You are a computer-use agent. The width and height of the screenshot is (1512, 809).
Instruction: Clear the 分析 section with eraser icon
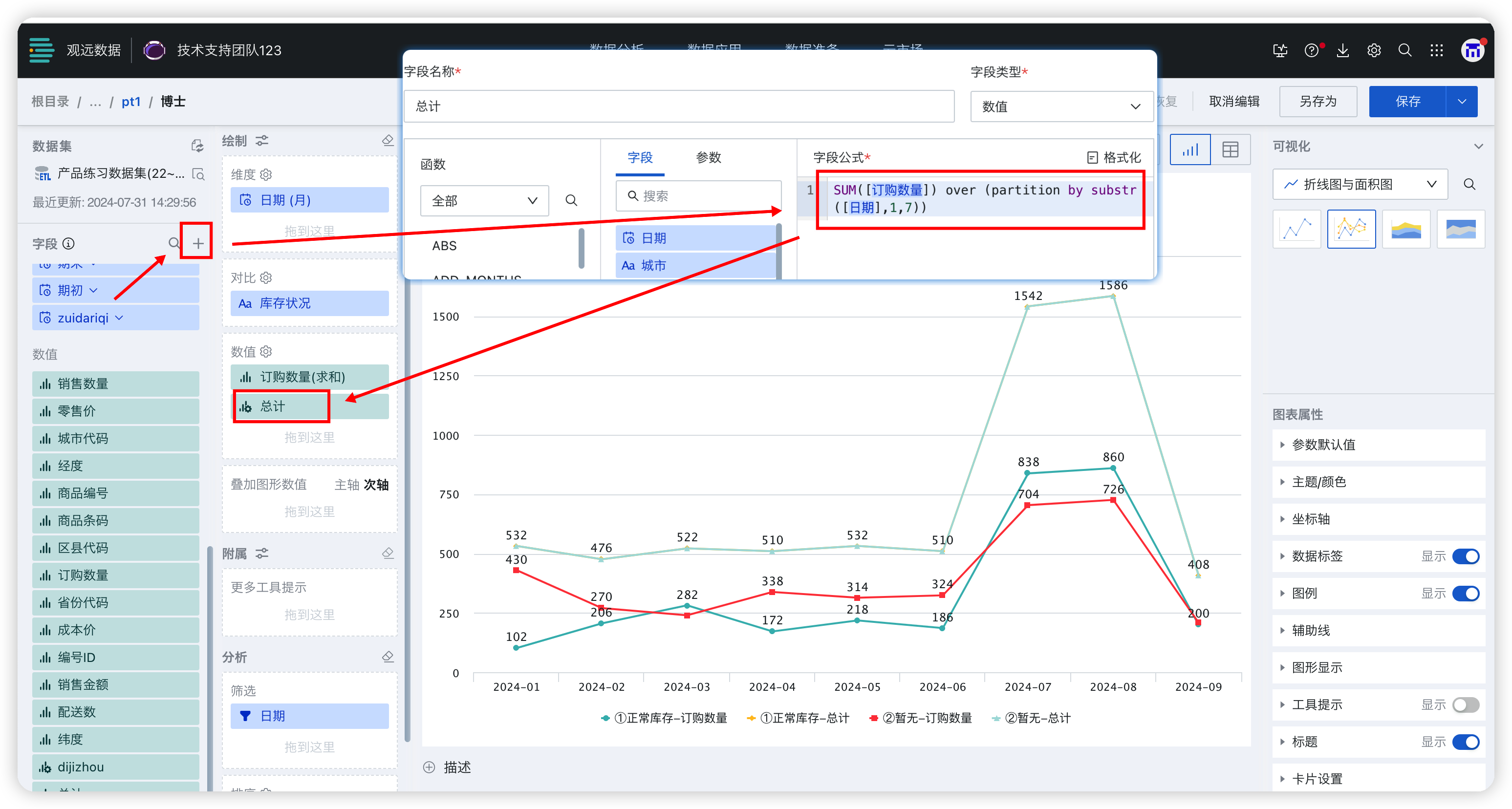pos(388,657)
